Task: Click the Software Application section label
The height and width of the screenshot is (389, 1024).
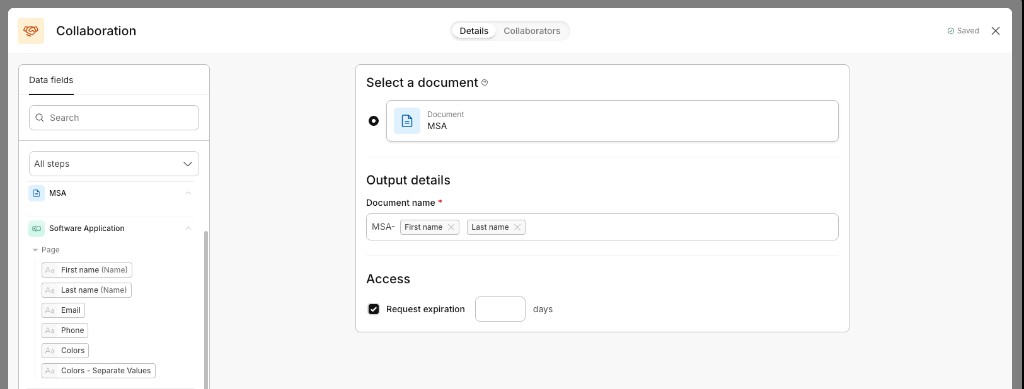Action: click(x=87, y=228)
